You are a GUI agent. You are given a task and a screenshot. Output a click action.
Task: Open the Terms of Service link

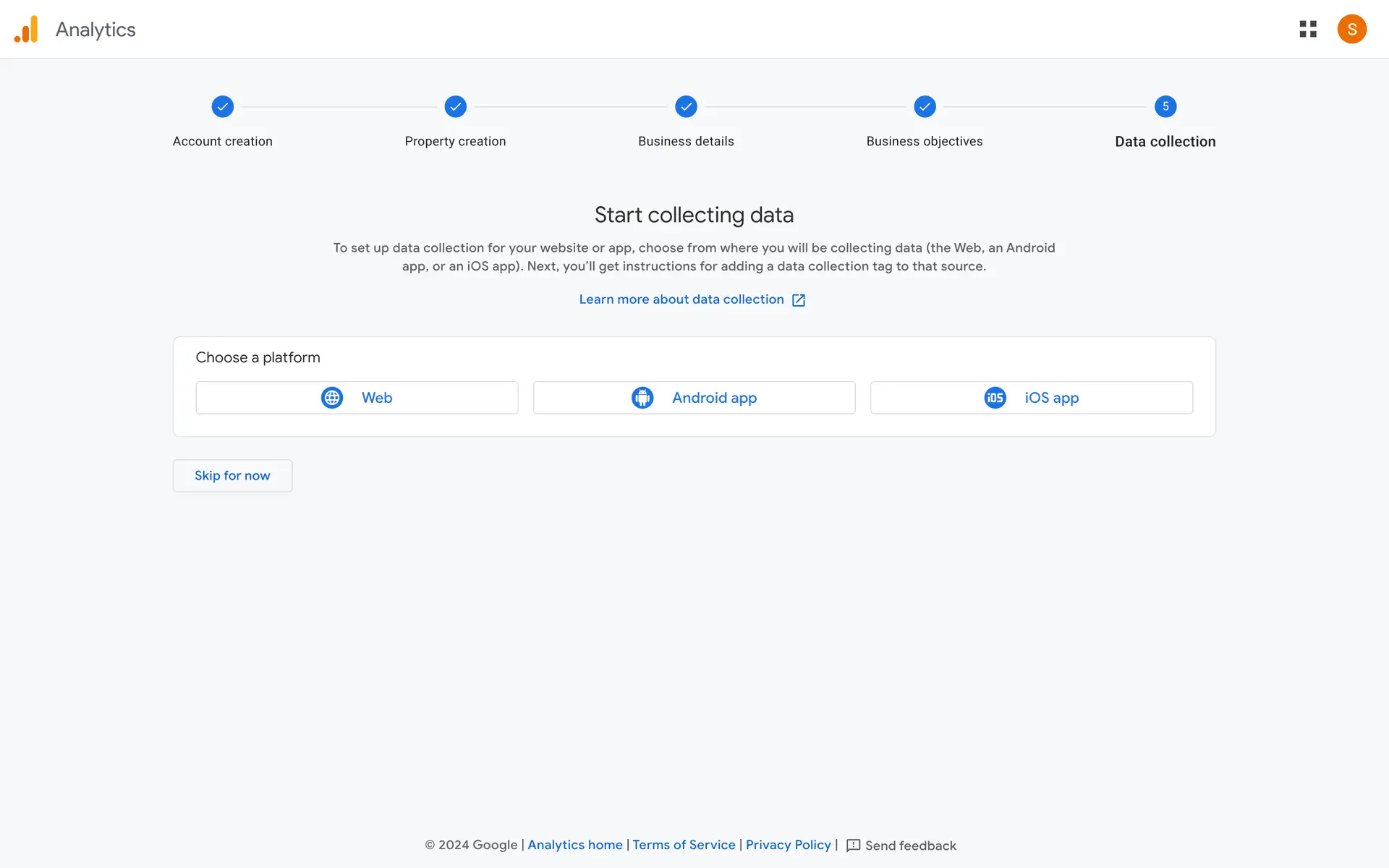click(684, 845)
